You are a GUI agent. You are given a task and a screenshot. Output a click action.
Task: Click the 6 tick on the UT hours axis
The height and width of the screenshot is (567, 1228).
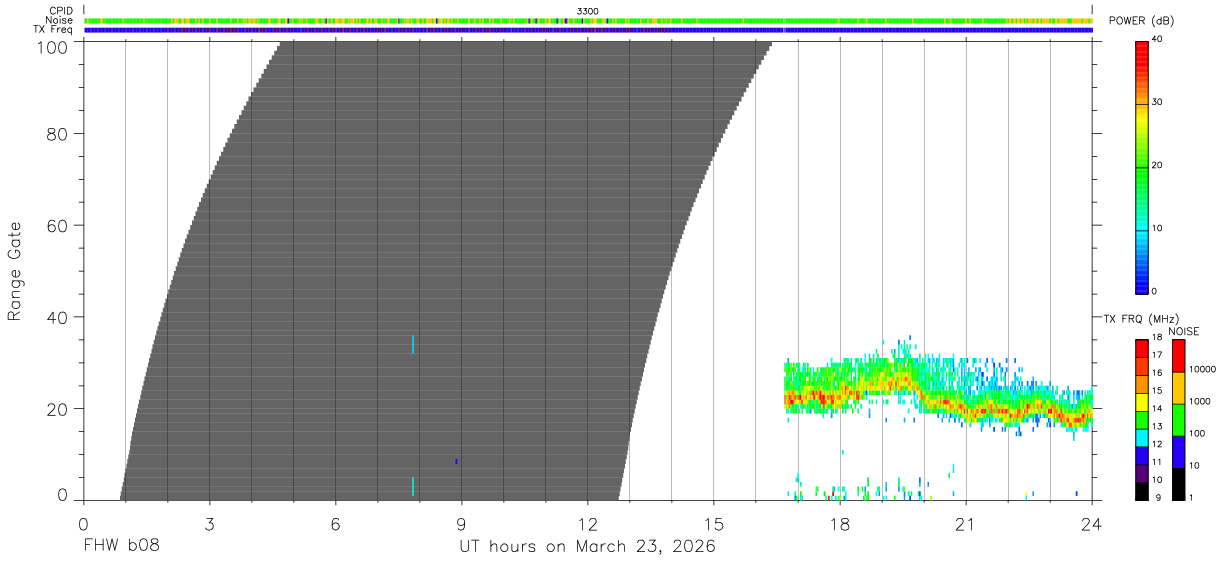pyautogui.click(x=335, y=523)
